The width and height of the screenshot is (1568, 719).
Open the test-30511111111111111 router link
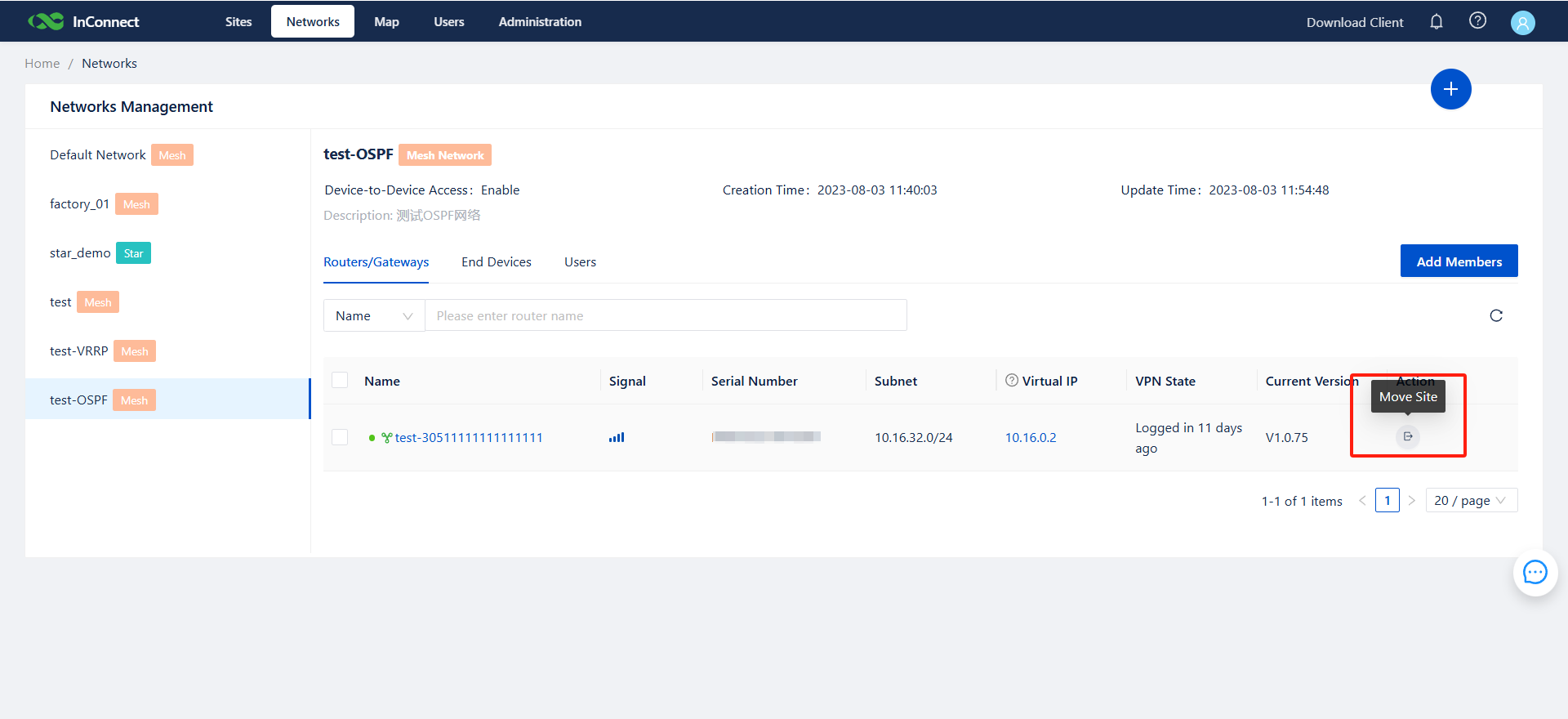469,438
